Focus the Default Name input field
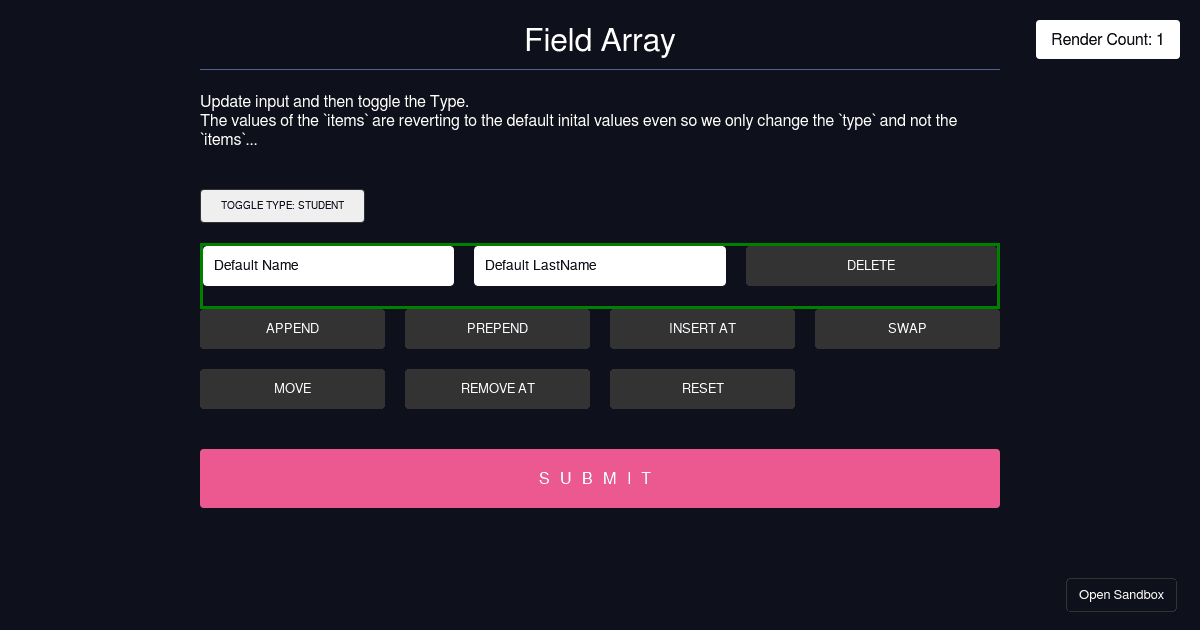 [x=328, y=265]
